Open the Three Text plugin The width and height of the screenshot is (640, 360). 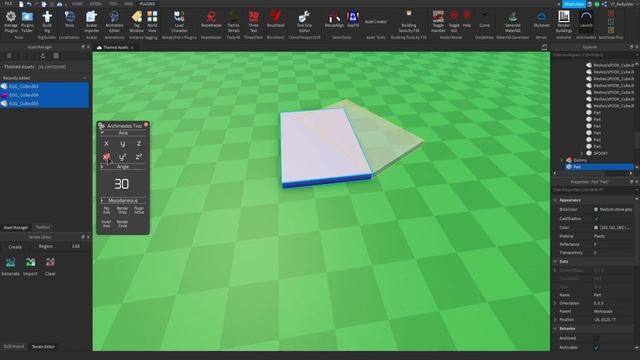point(253,22)
